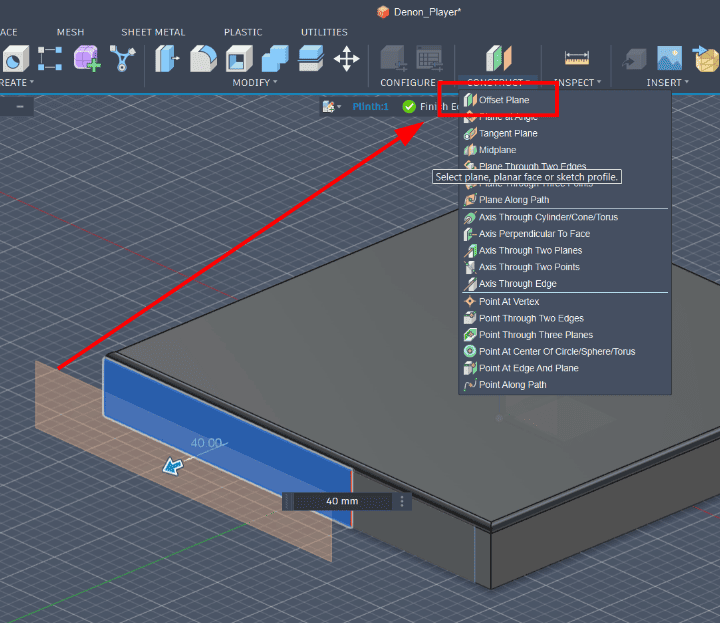The height and width of the screenshot is (623, 720).
Task: Click the 40 mm distance input field
Action: pyautogui.click(x=342, y=501)
